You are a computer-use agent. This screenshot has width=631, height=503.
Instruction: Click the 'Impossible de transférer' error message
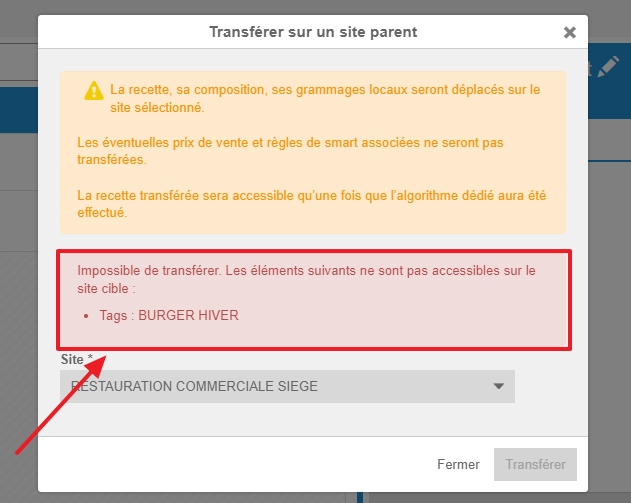[x=306, y=279]
